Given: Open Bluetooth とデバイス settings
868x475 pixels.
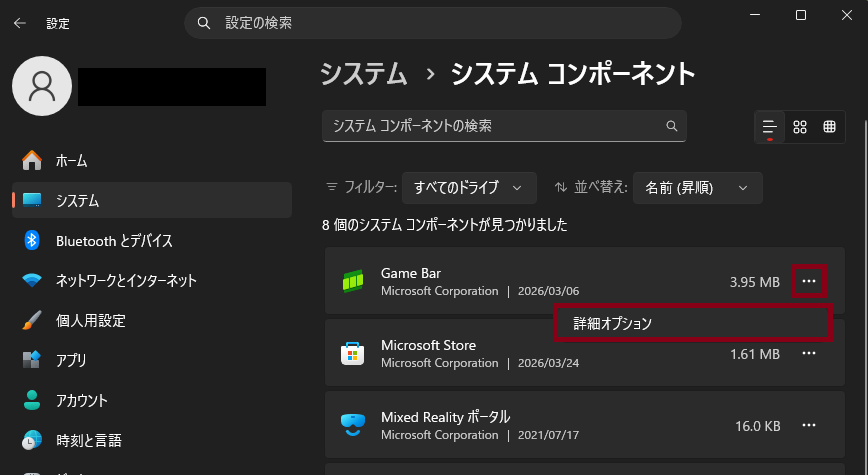Looking at the screenshot, I should (114, 240).
